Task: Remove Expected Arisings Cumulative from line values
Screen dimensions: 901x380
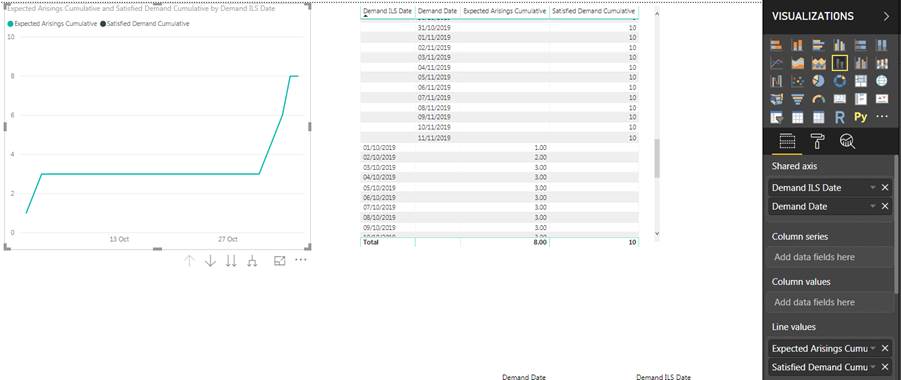Action: tap(885, 348)
